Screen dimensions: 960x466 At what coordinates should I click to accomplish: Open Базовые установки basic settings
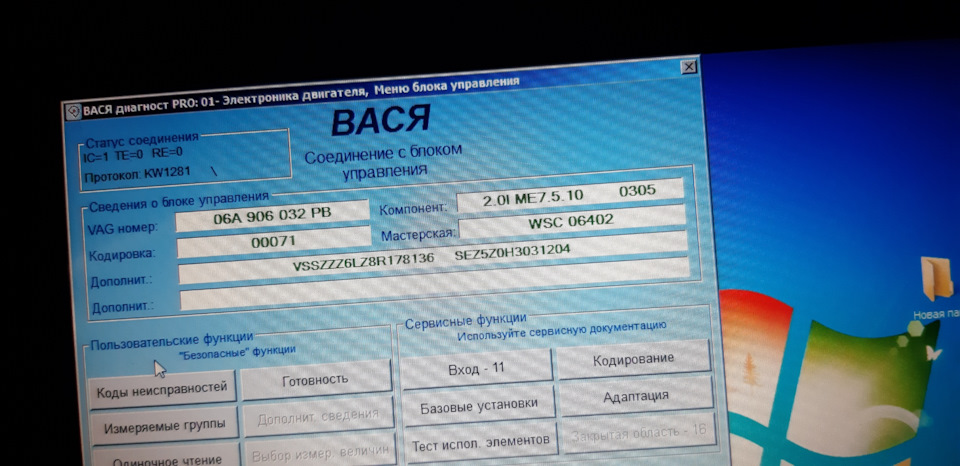pos(479,405)
